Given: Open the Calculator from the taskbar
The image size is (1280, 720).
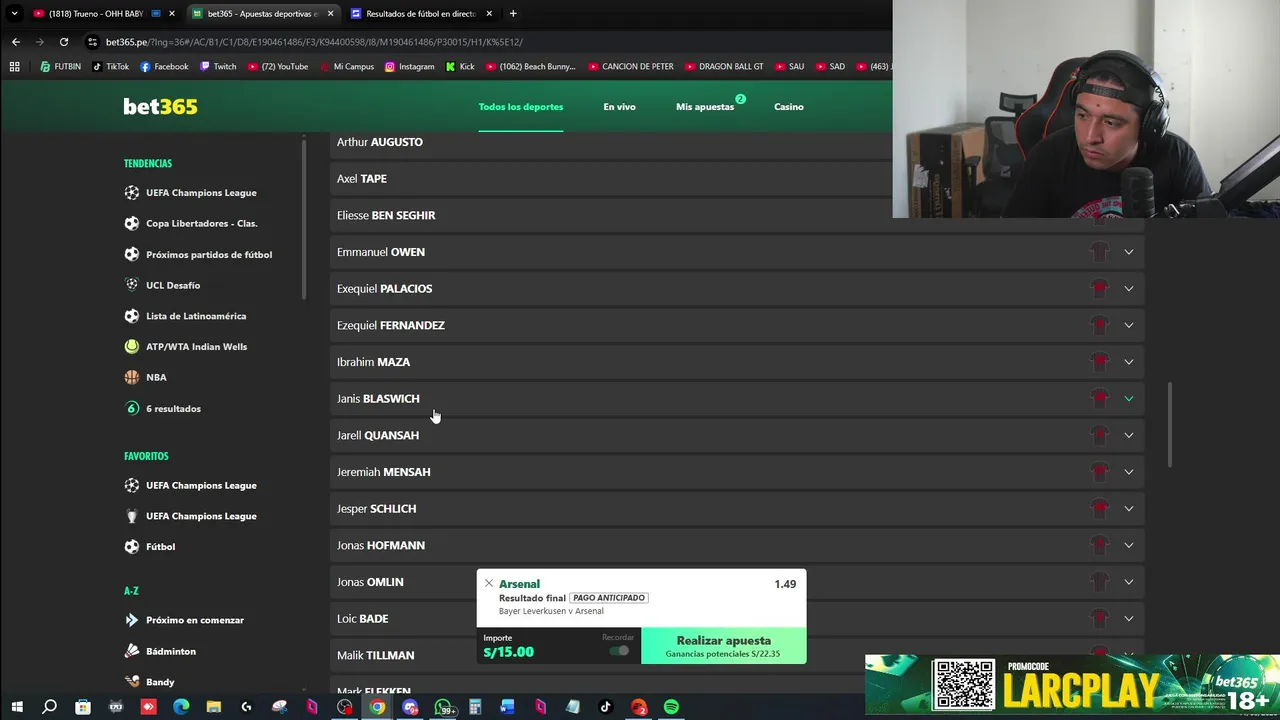Looking at the screenshot, I should coord(475,707).
